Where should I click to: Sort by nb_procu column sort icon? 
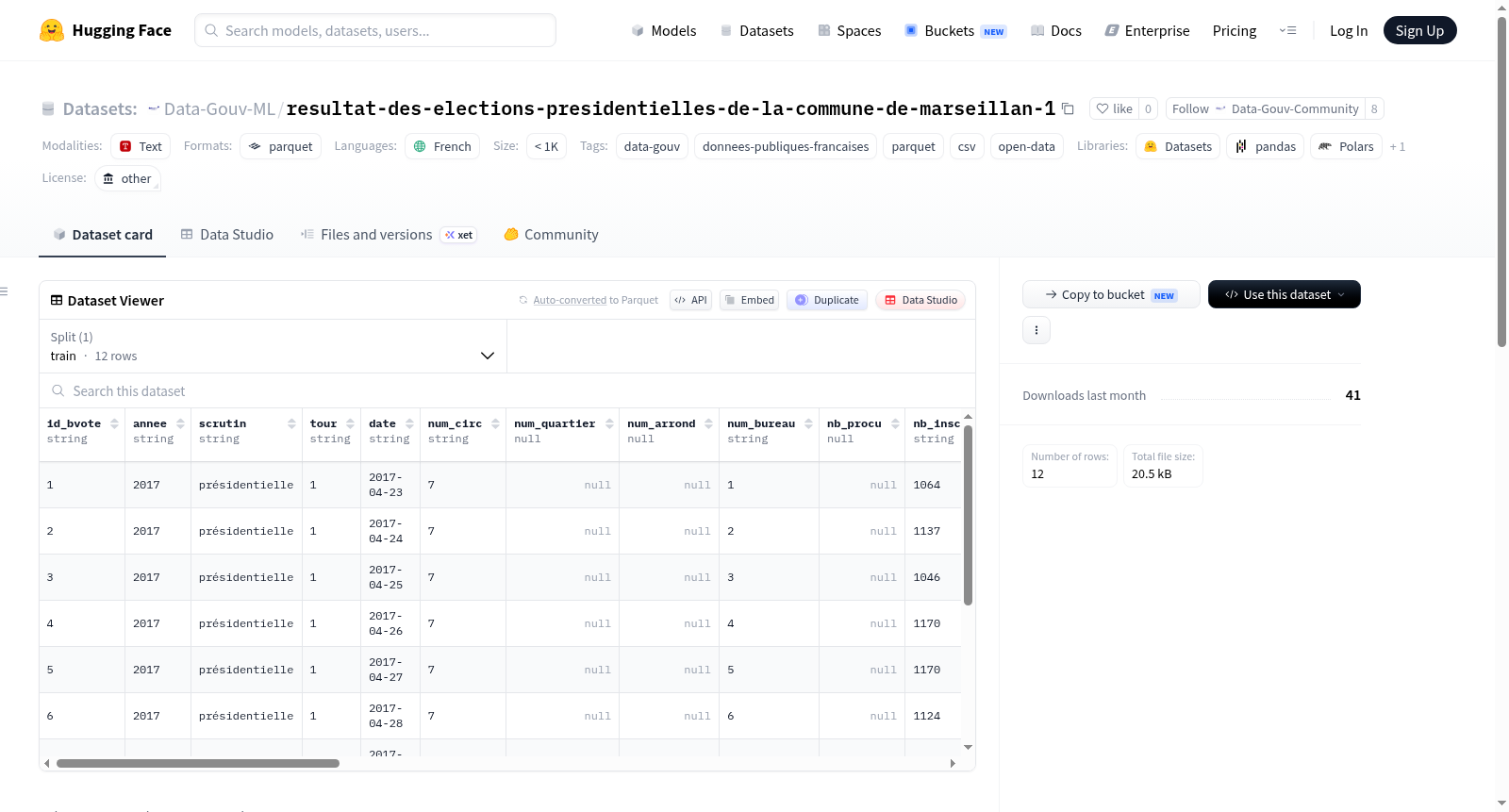point(895,423)
